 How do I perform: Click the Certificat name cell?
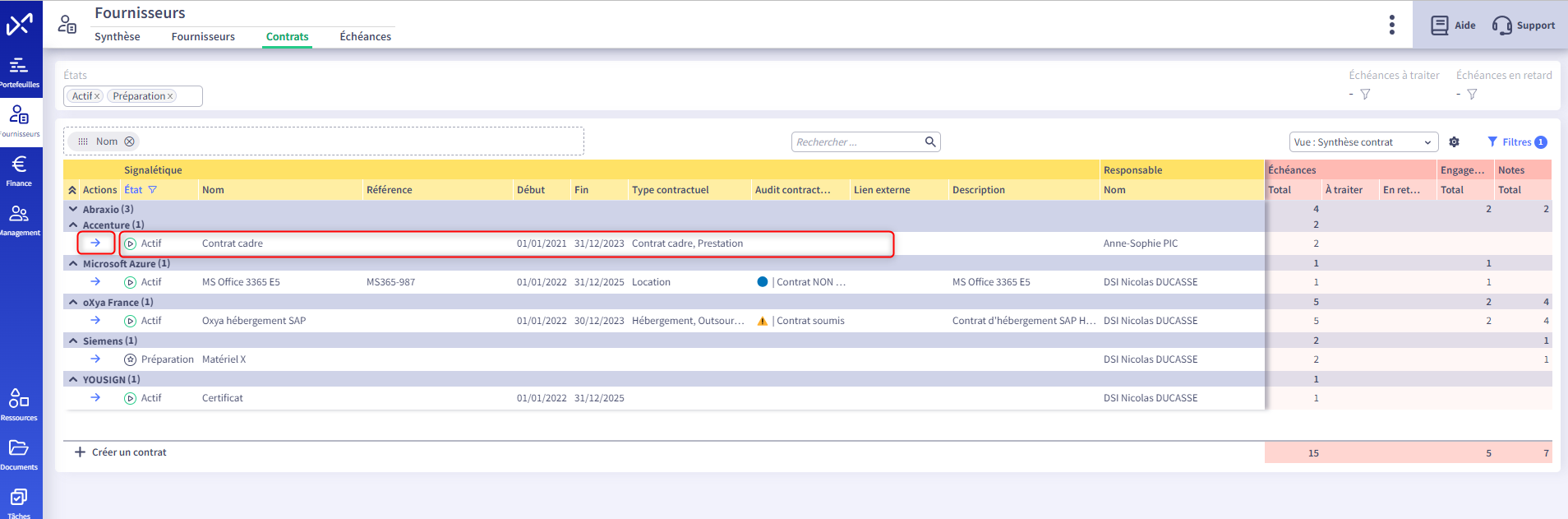pos(223,398)
